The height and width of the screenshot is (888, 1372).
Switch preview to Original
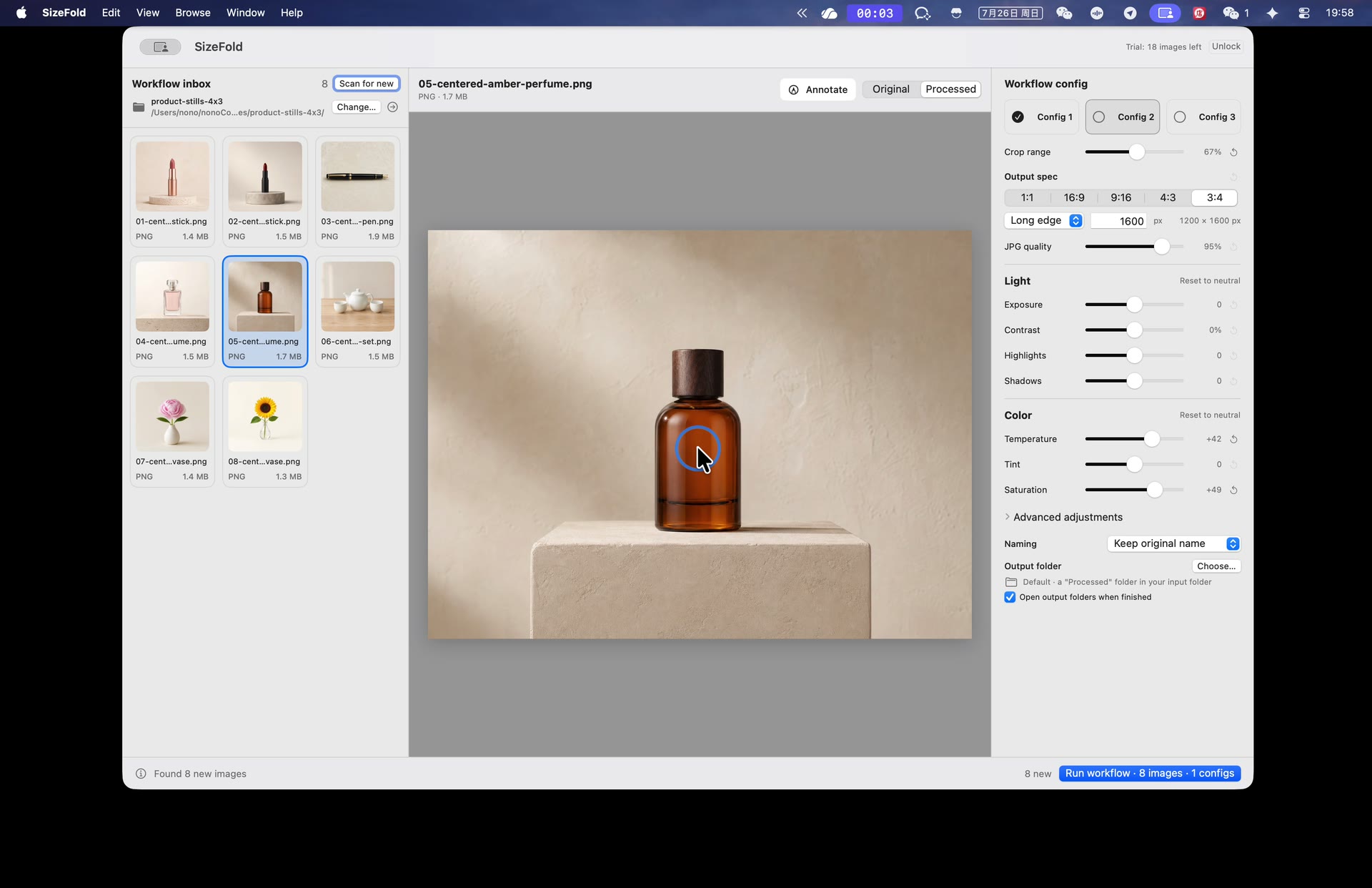pos(890,89)
